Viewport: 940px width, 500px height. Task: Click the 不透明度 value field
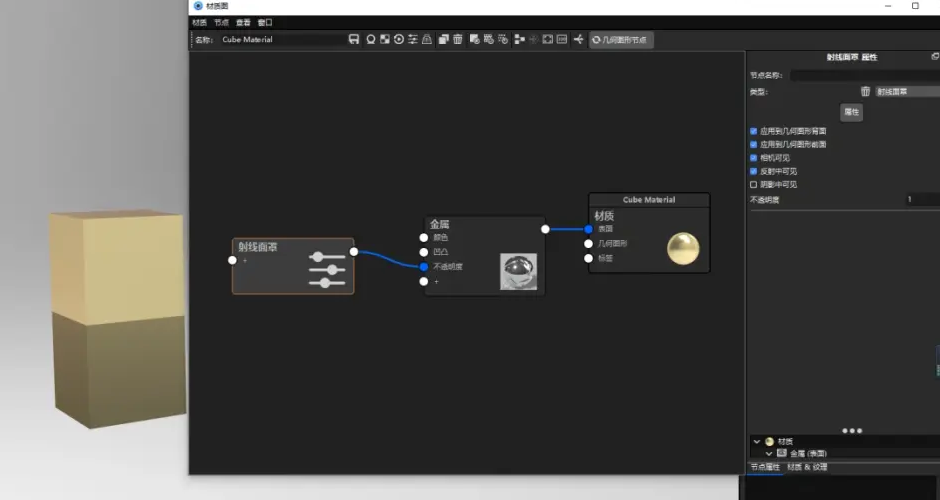(x=923, y=200)
